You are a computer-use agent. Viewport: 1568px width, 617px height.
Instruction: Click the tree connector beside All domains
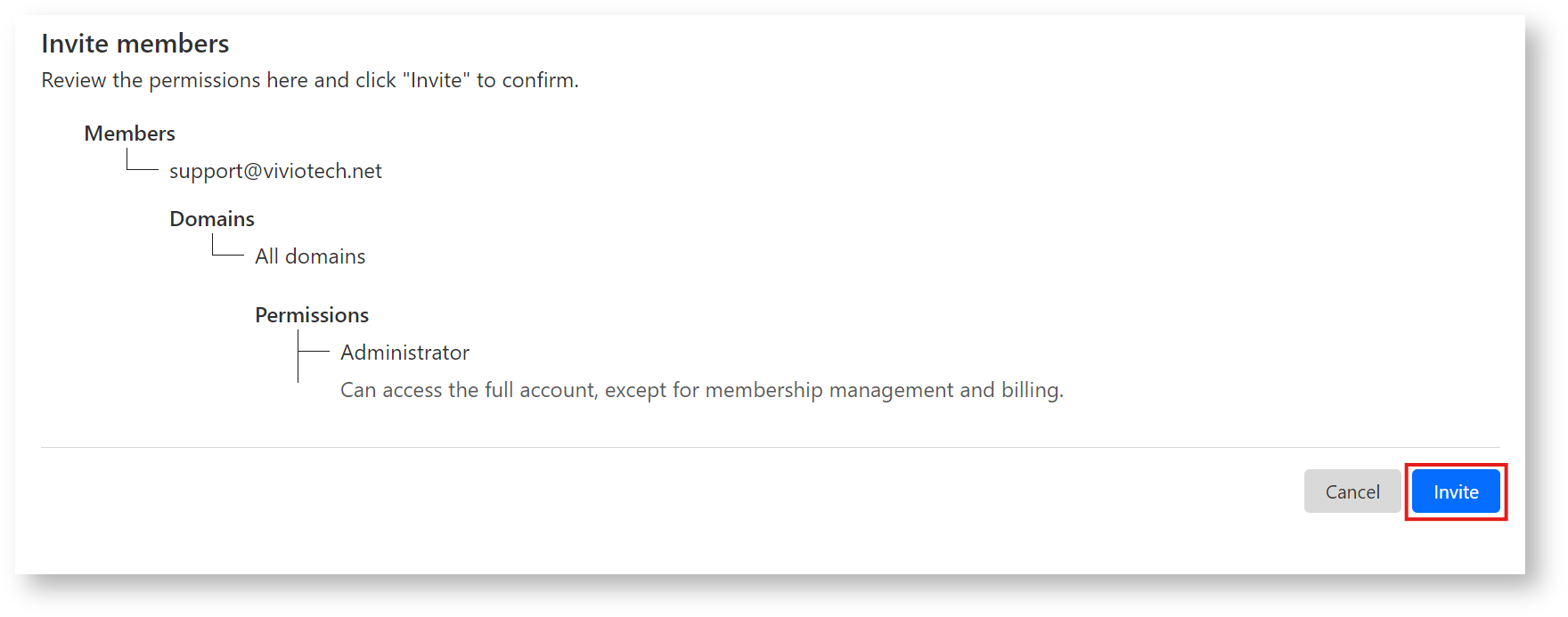[226, 250]
